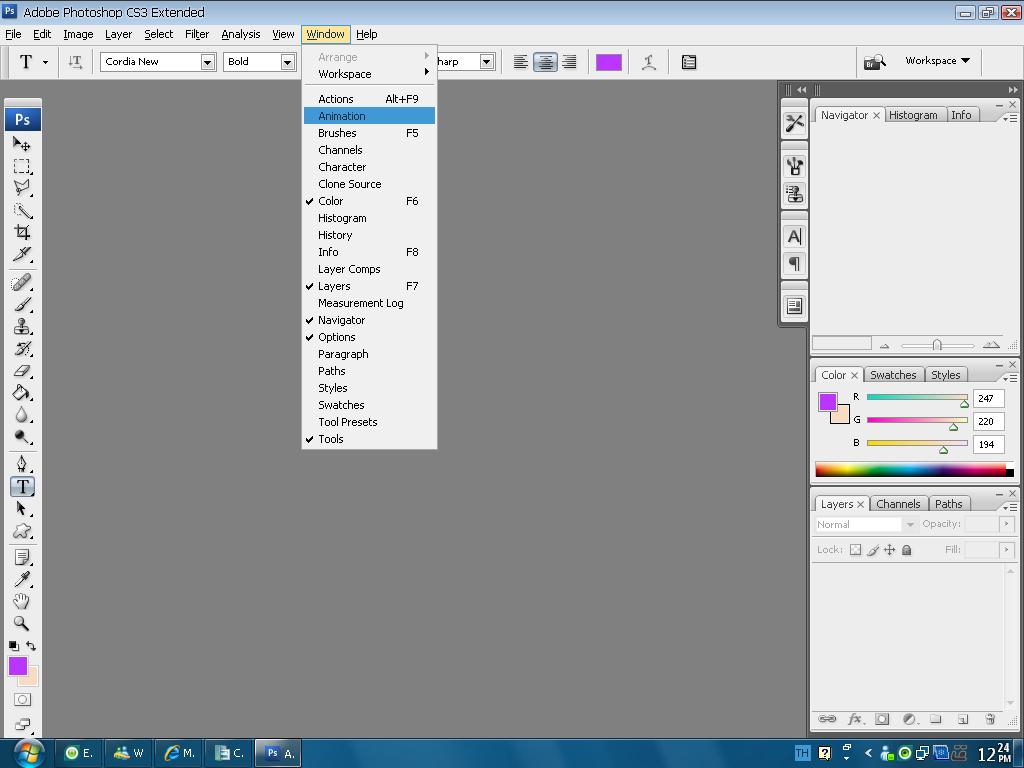This screenshot has height=768, width=1024.
Task: Select the Path Selection tool
Action: point(22,509)
